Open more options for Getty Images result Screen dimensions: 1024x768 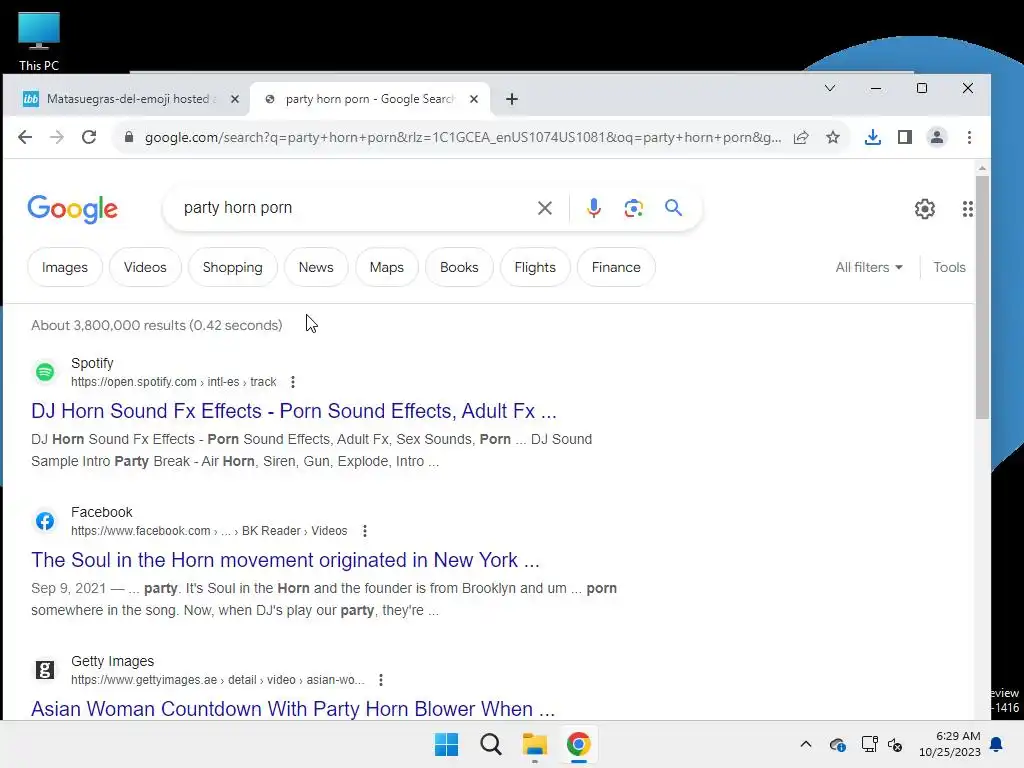tap(381, 680)
